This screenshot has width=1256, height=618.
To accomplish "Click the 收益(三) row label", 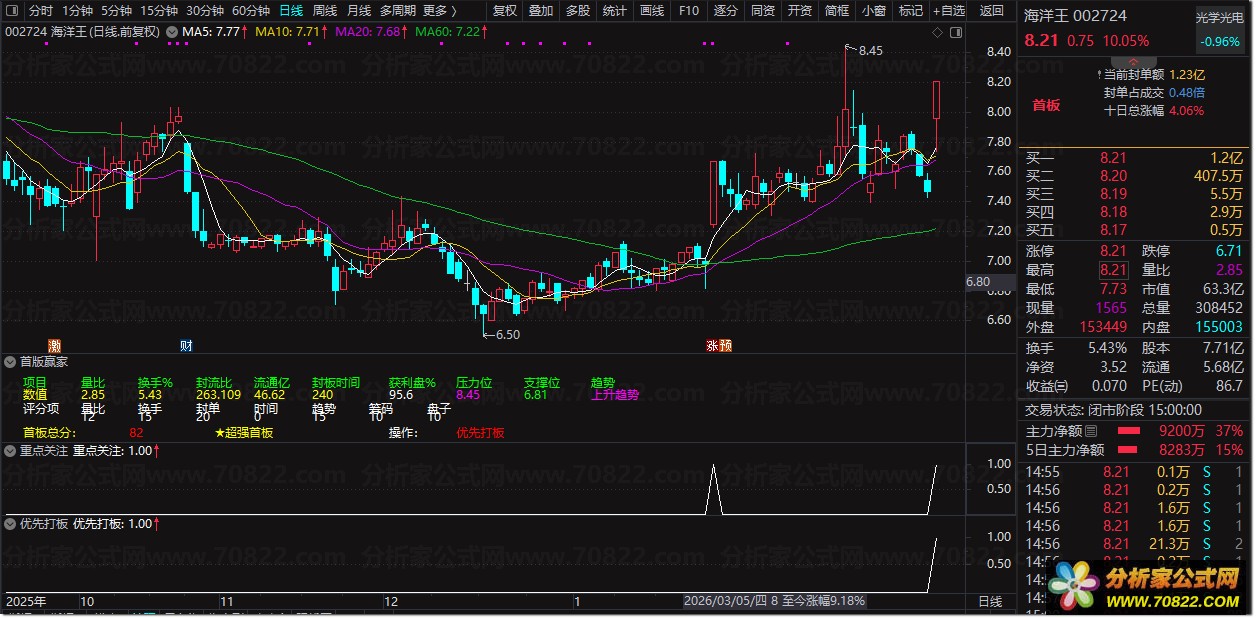I will click(1046, 386).
